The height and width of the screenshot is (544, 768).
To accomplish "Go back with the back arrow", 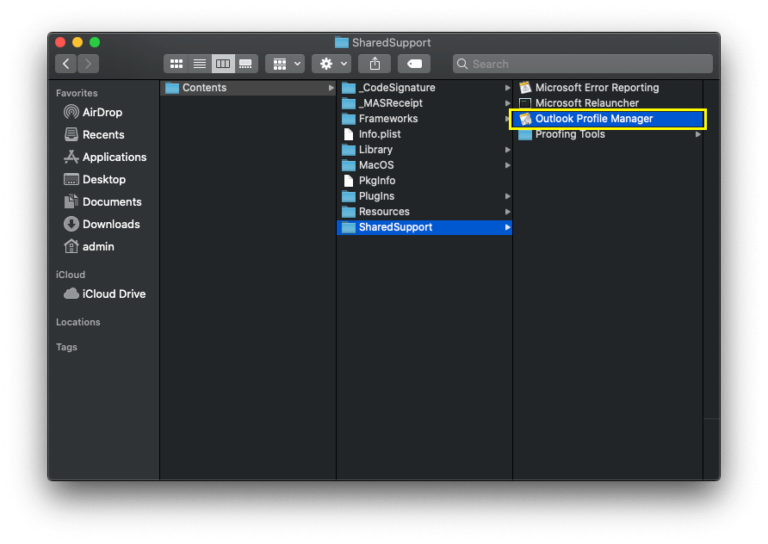I will pyautogui.click(x=66, y=64).
